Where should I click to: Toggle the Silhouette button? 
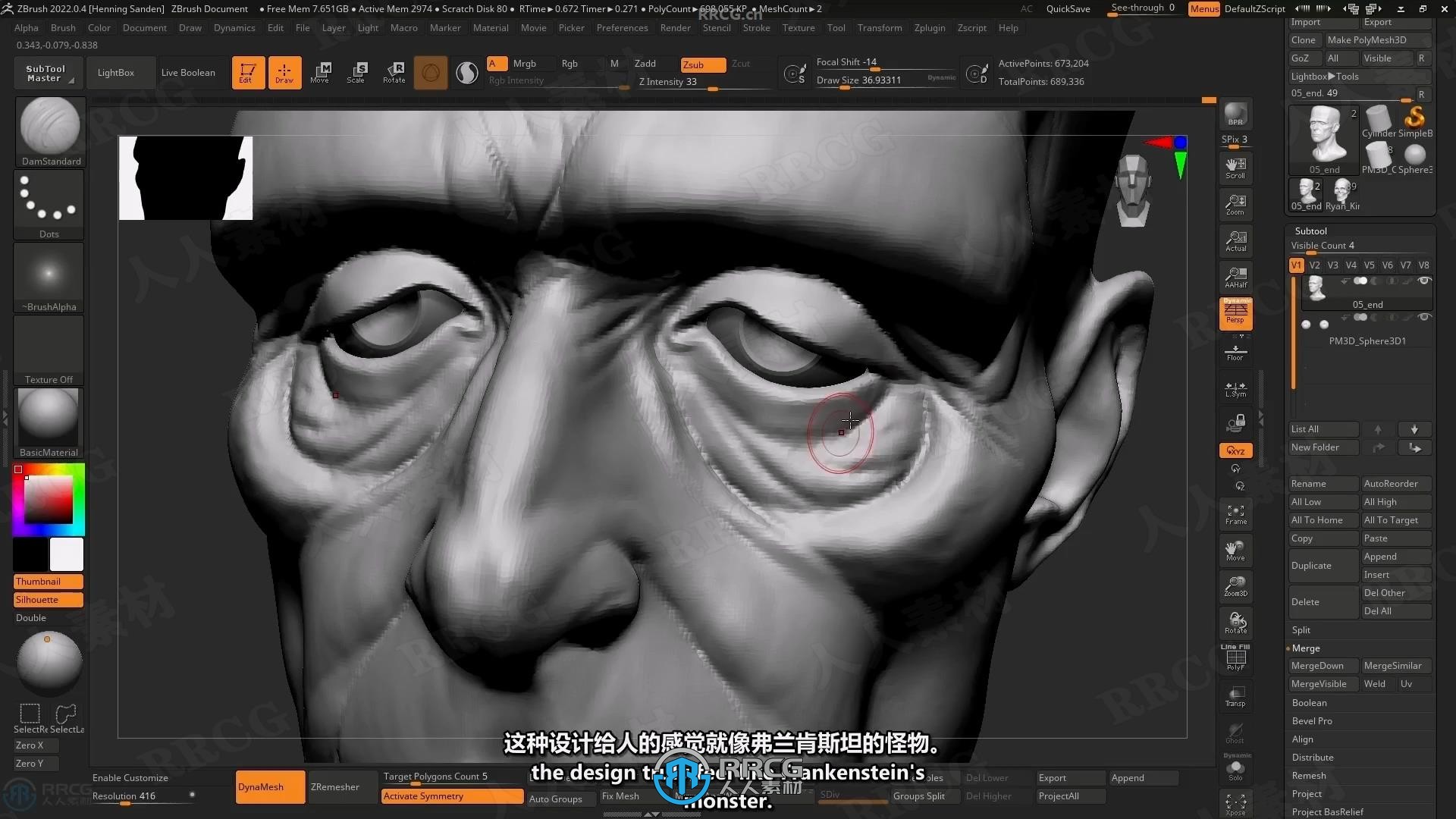pyautogui.click(x=49, y=600)
